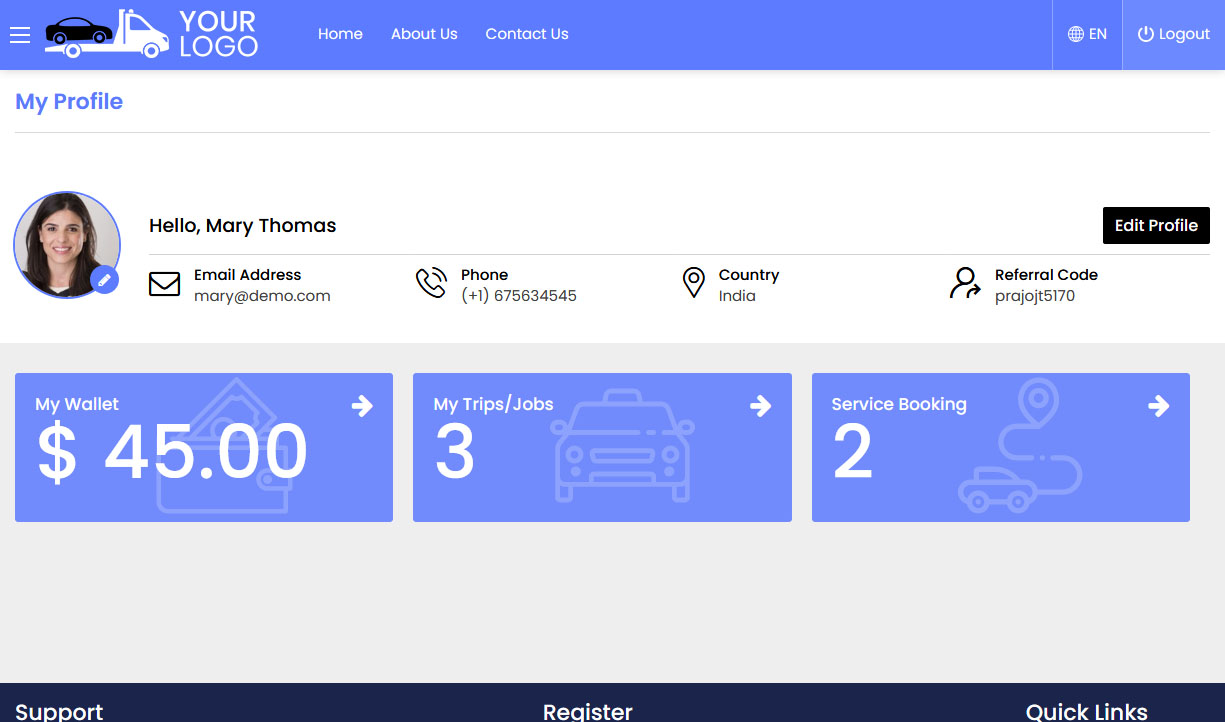Click country value India
Viewport: 1225px width, 722px height.
pos(737,296)
